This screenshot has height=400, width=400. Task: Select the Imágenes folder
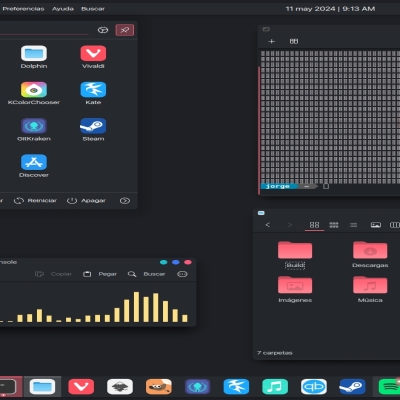tap(295, 289)
